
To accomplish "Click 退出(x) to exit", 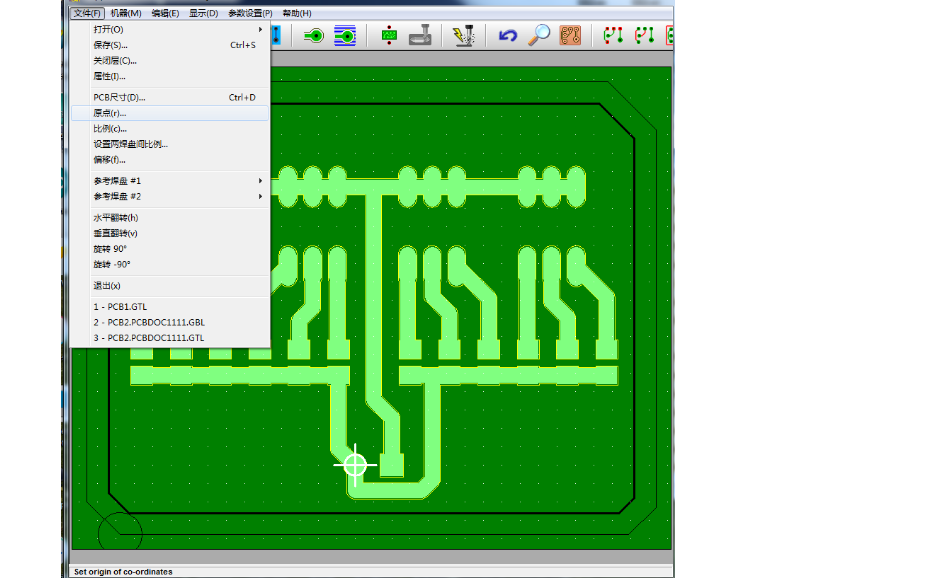I will coord(170,285).
